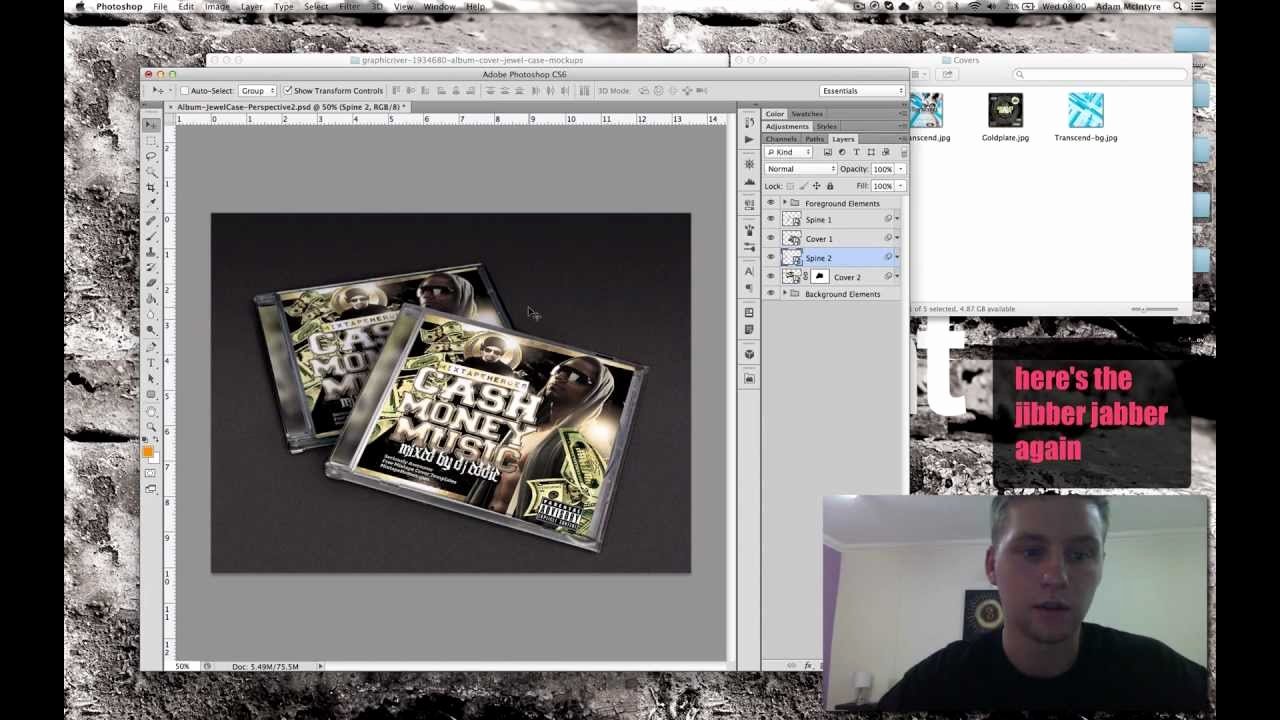
Task: Select the Rectangle shape tool
Action: 151,394
